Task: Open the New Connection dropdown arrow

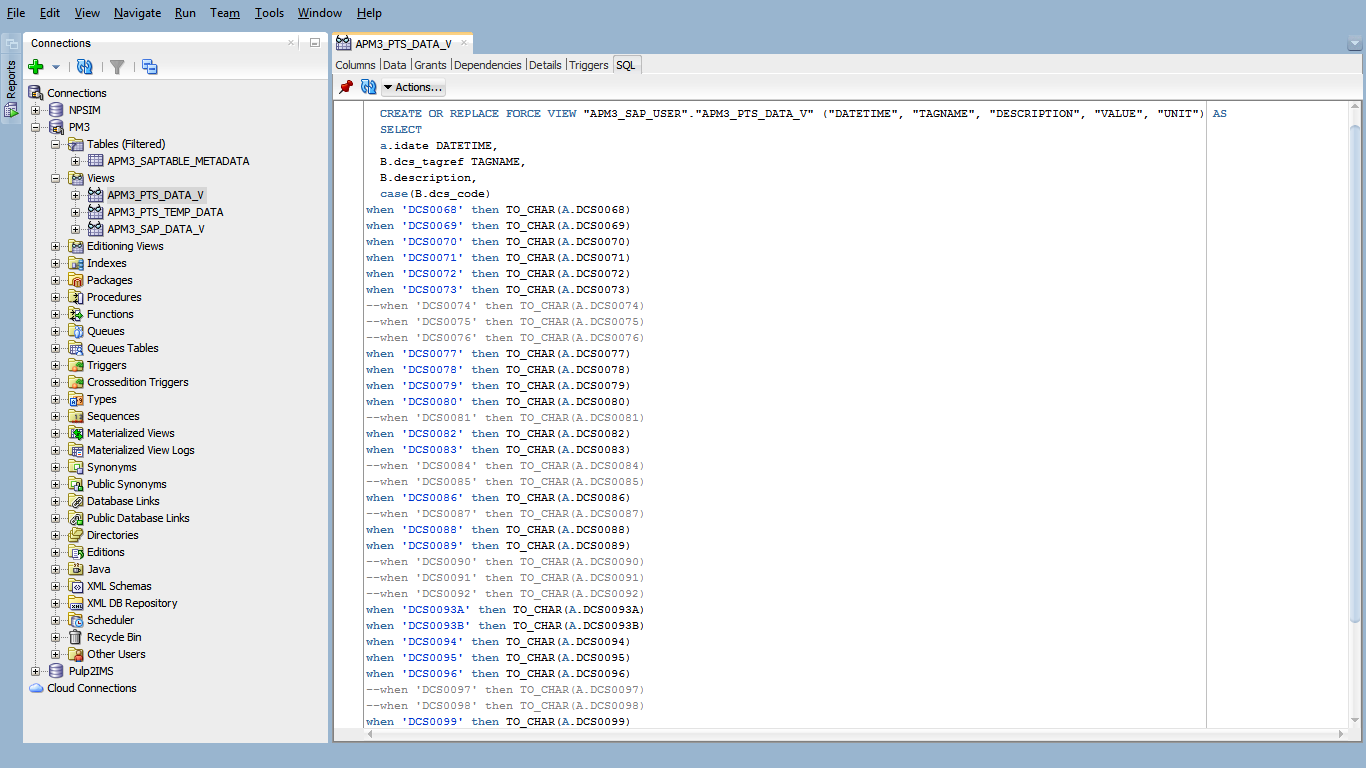Action: tap(56, 67)
